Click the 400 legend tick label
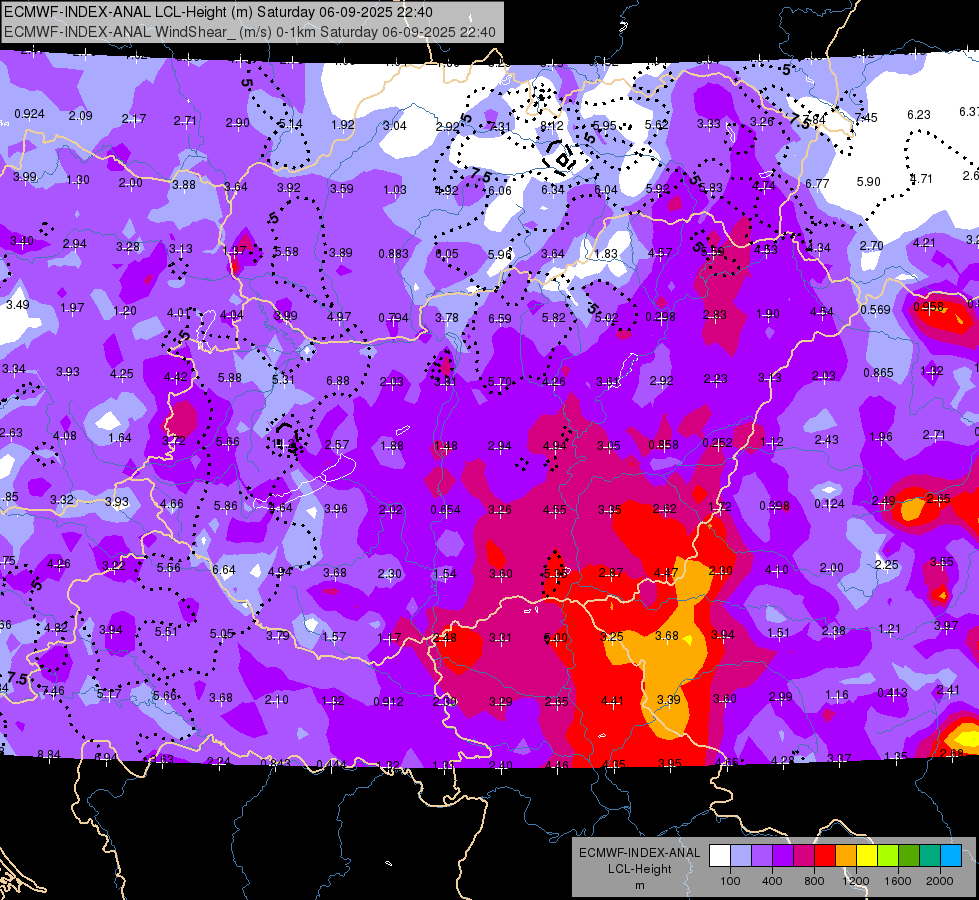This screenshot has height=900, width=979. (772, 881)
